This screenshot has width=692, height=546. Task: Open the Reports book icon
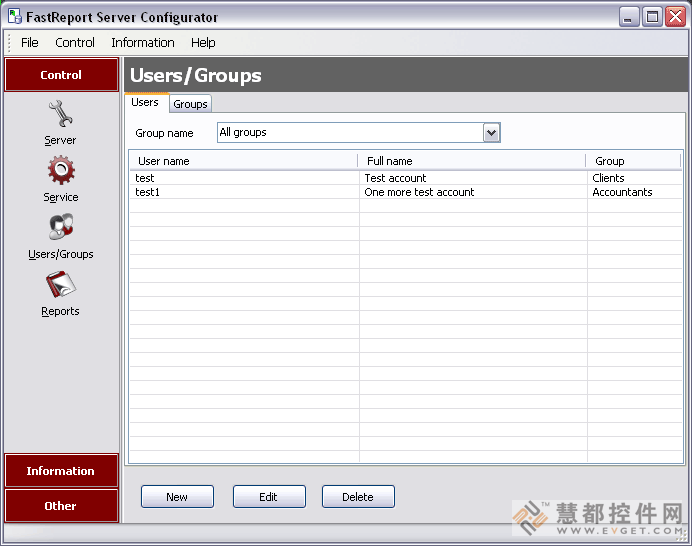61,284
